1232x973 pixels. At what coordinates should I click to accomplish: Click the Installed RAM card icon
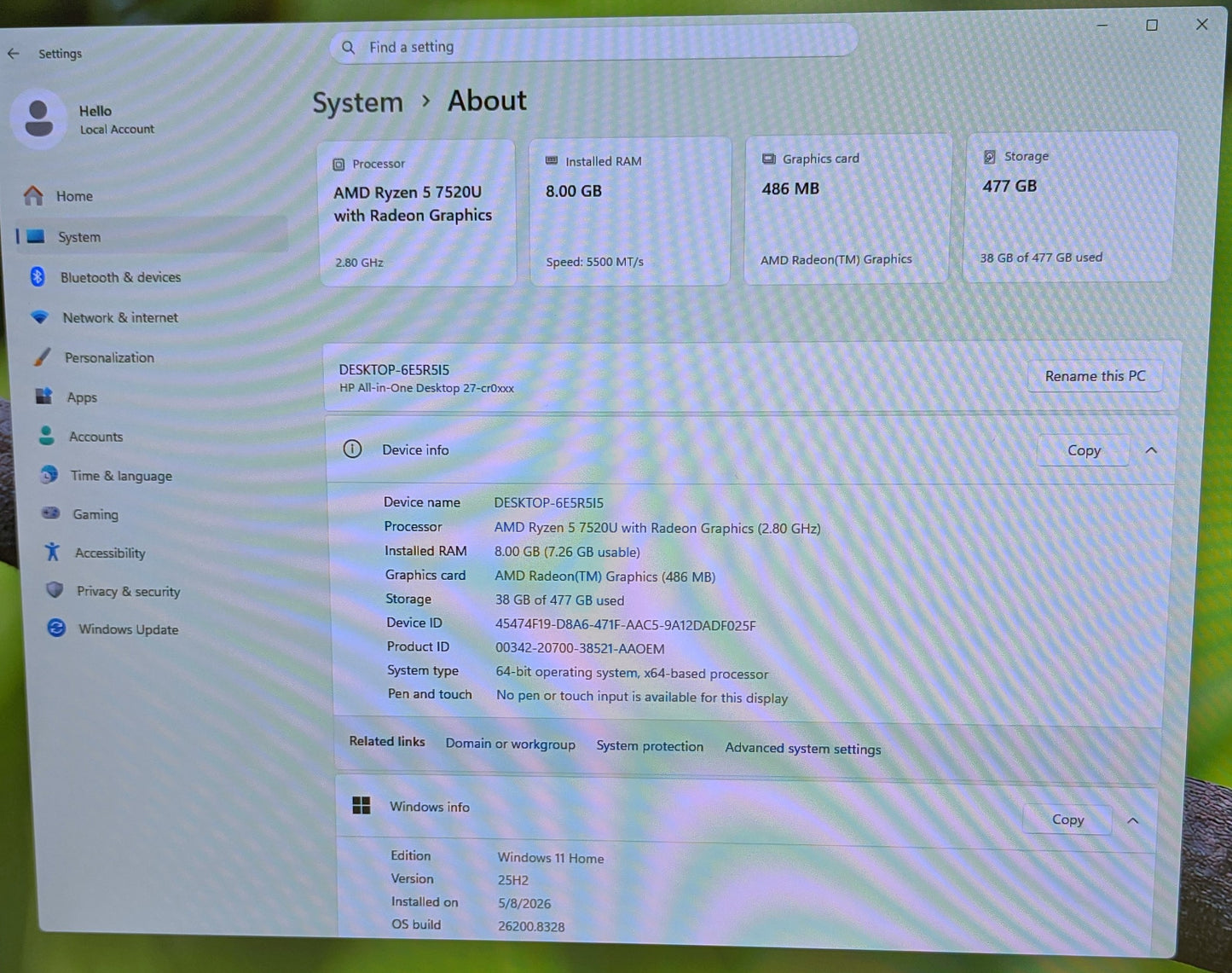pos(552,160)
